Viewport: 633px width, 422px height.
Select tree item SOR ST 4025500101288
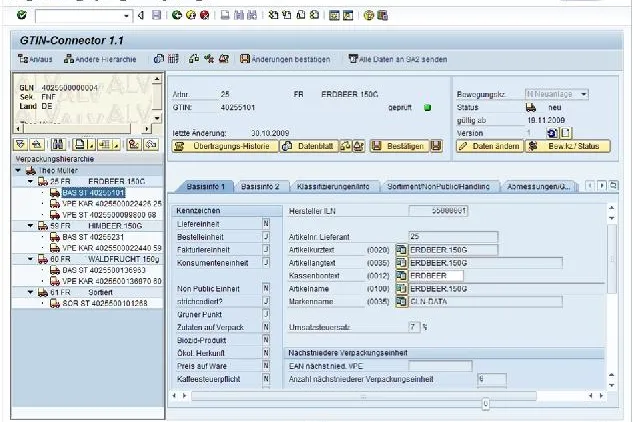(x=105, y=303)
